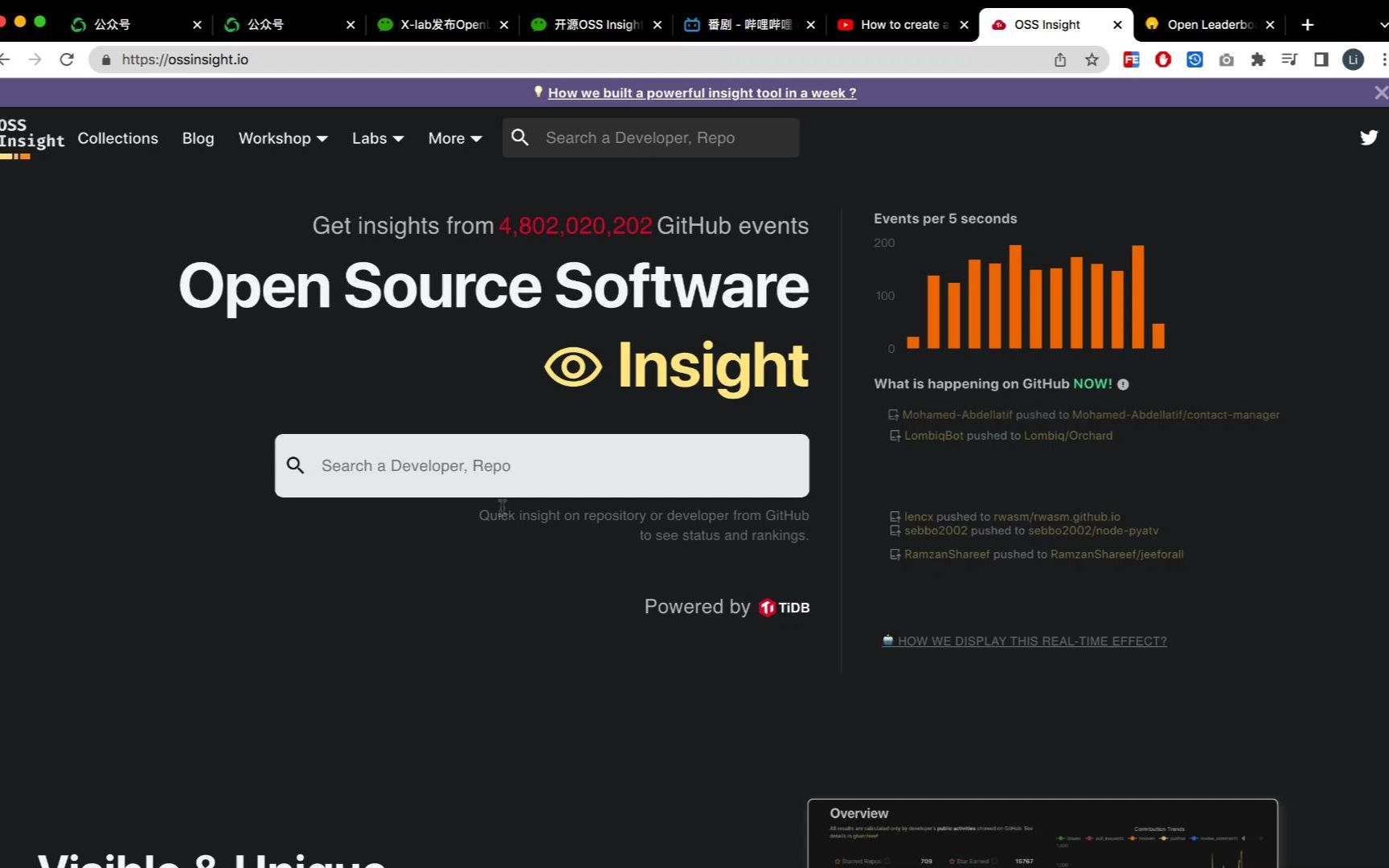This screenshot has height=868, width=1389.
Task: Open sebbo2002/node-pyatv repo link
Action: (1093, 530)
